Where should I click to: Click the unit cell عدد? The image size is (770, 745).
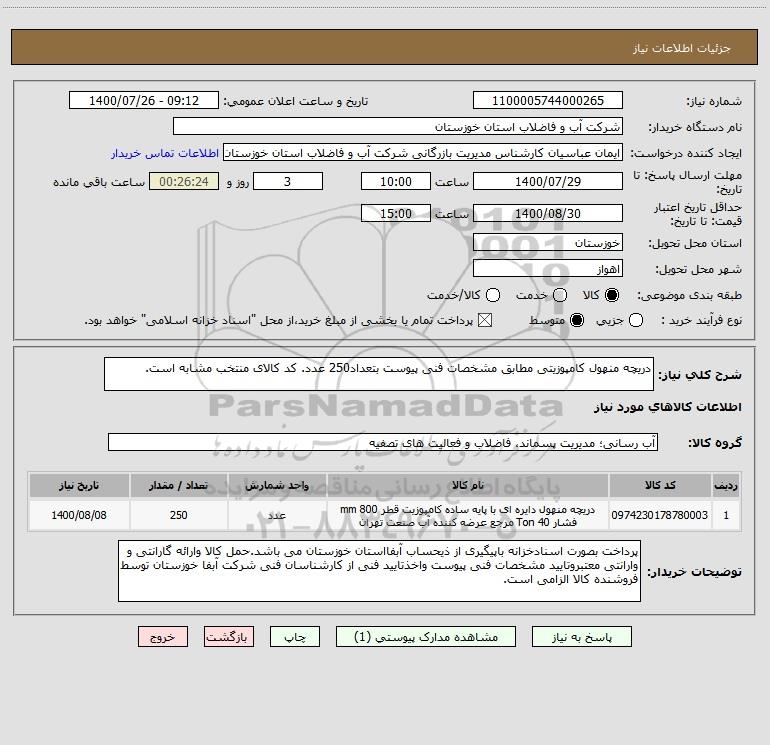[277, 515]
